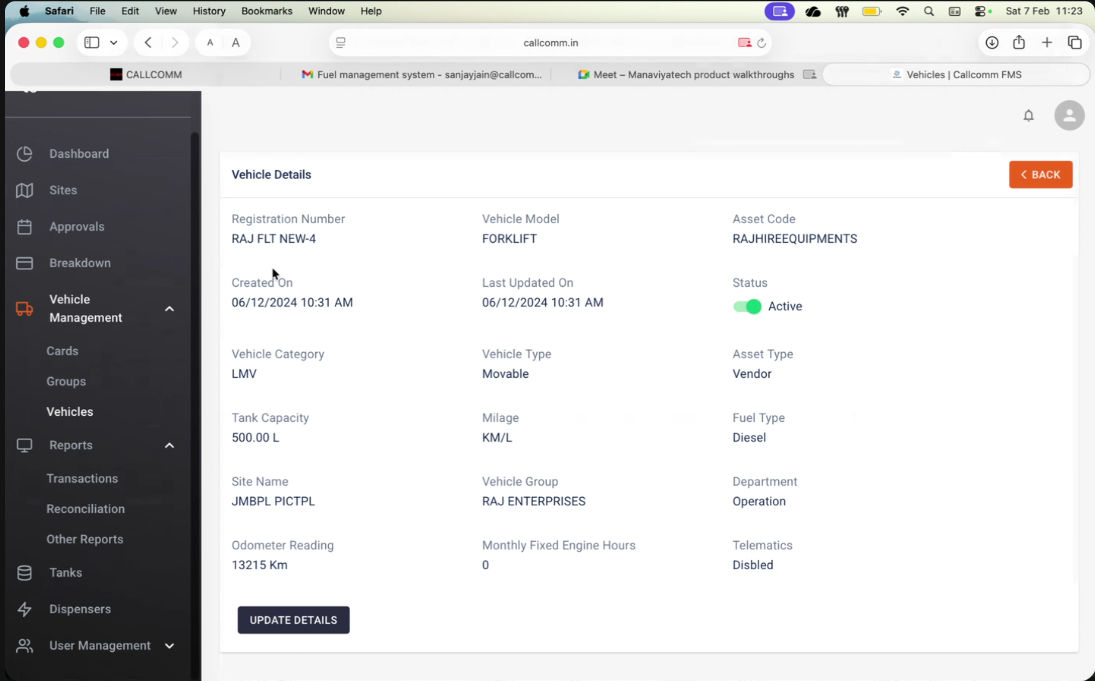Collapse the Reports submenu
Viewport: 1095px width, 681px height.
[x=169, y=445]
